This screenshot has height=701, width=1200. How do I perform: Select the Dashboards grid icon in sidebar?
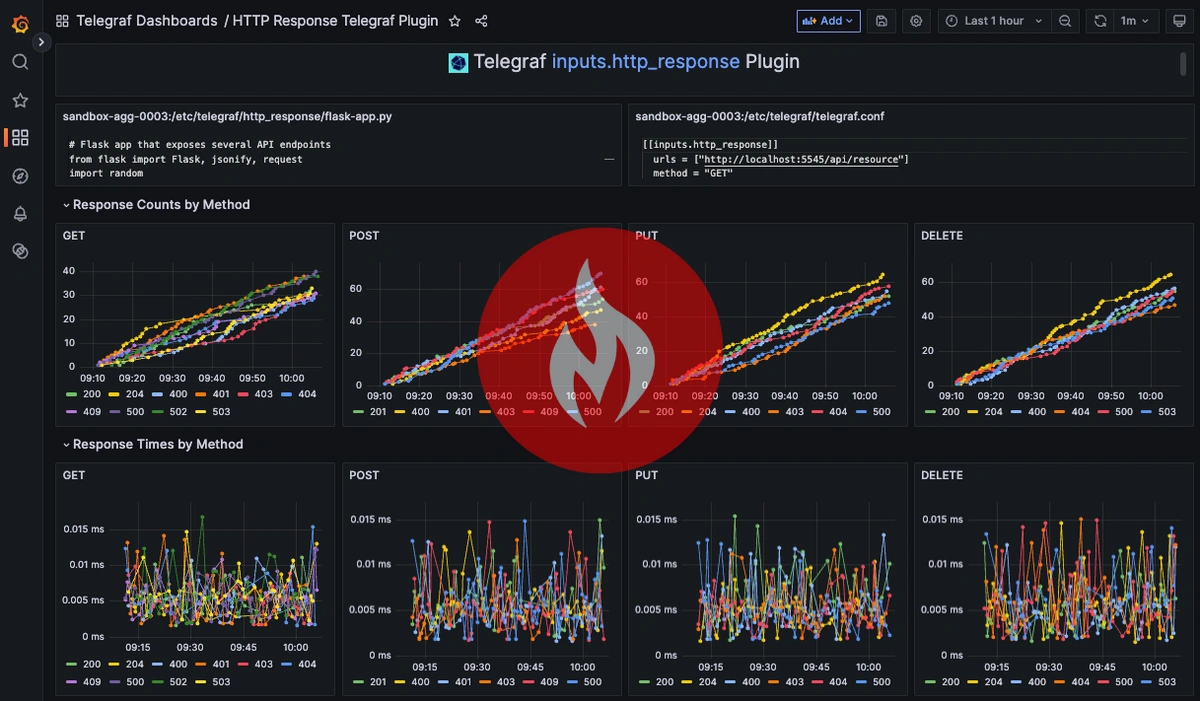click(x=20, y=137)
